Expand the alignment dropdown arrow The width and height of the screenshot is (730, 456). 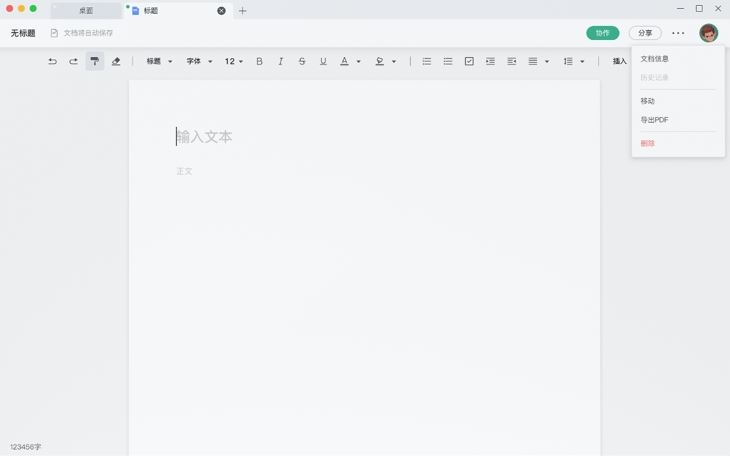point(547,61)
